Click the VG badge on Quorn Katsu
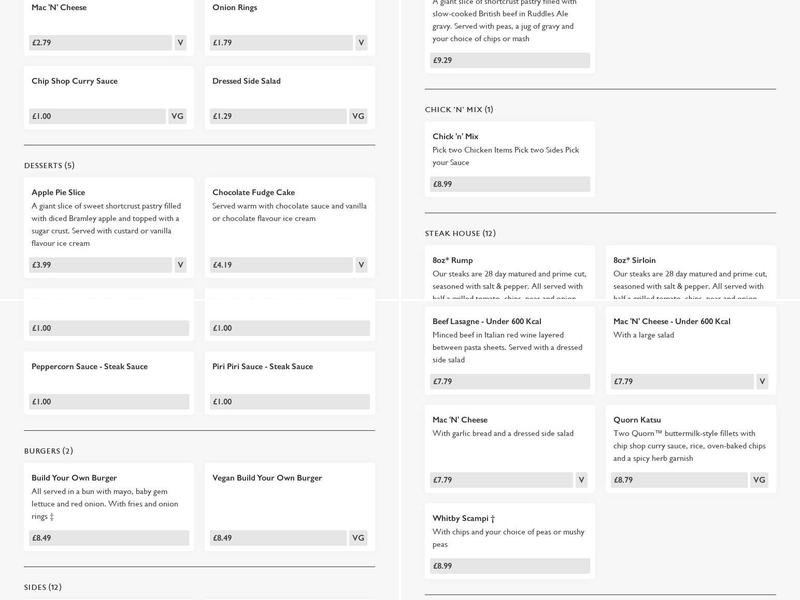The height and width of the screenshot is (600, 800). (759, 480)
